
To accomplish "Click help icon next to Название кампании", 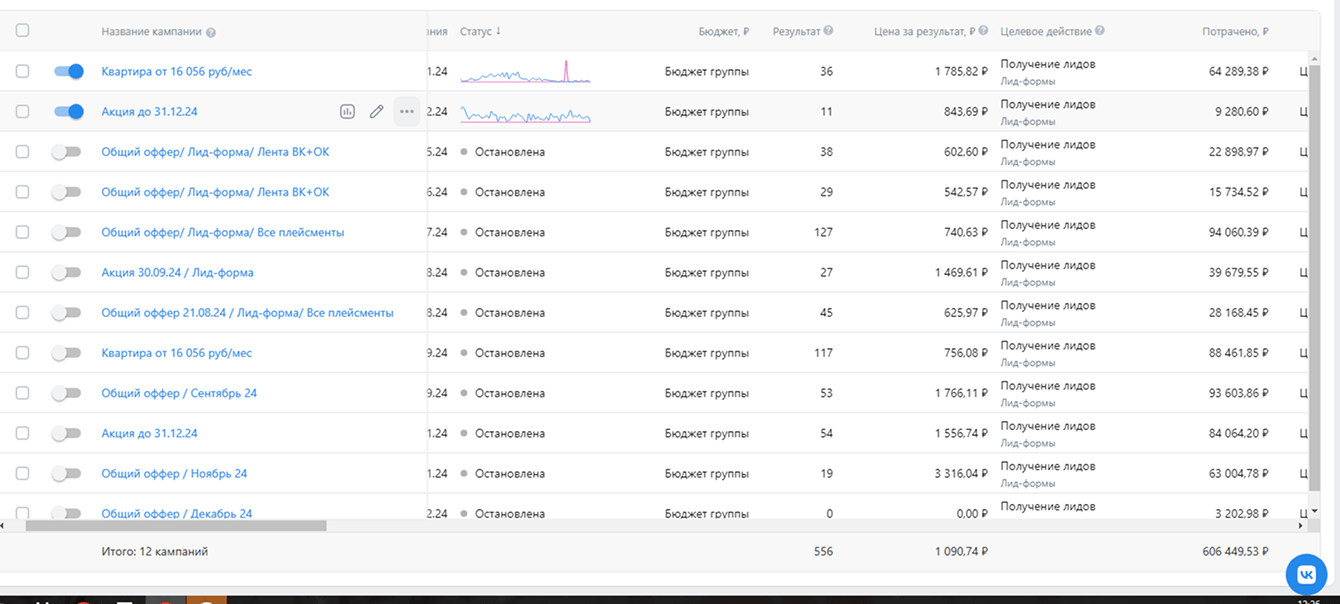I will [x=211, y=32].
